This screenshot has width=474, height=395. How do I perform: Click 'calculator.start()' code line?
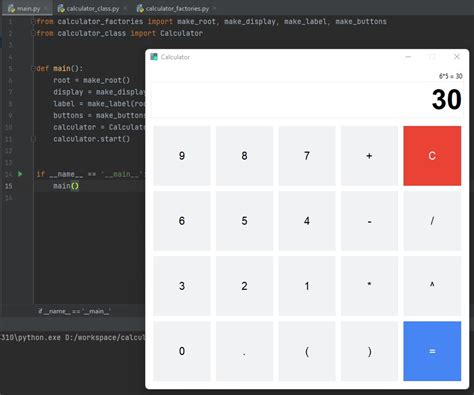92,139
